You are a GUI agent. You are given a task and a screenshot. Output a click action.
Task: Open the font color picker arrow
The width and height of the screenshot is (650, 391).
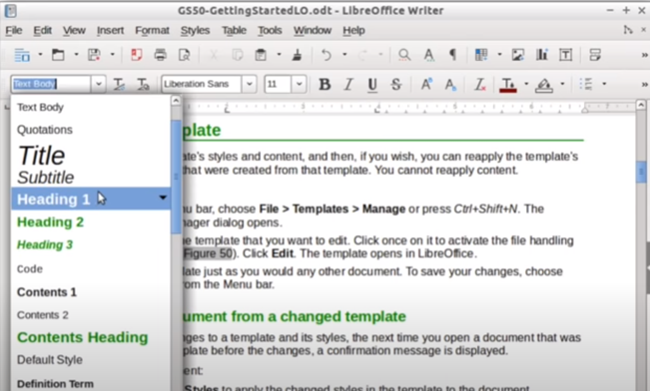526,84
